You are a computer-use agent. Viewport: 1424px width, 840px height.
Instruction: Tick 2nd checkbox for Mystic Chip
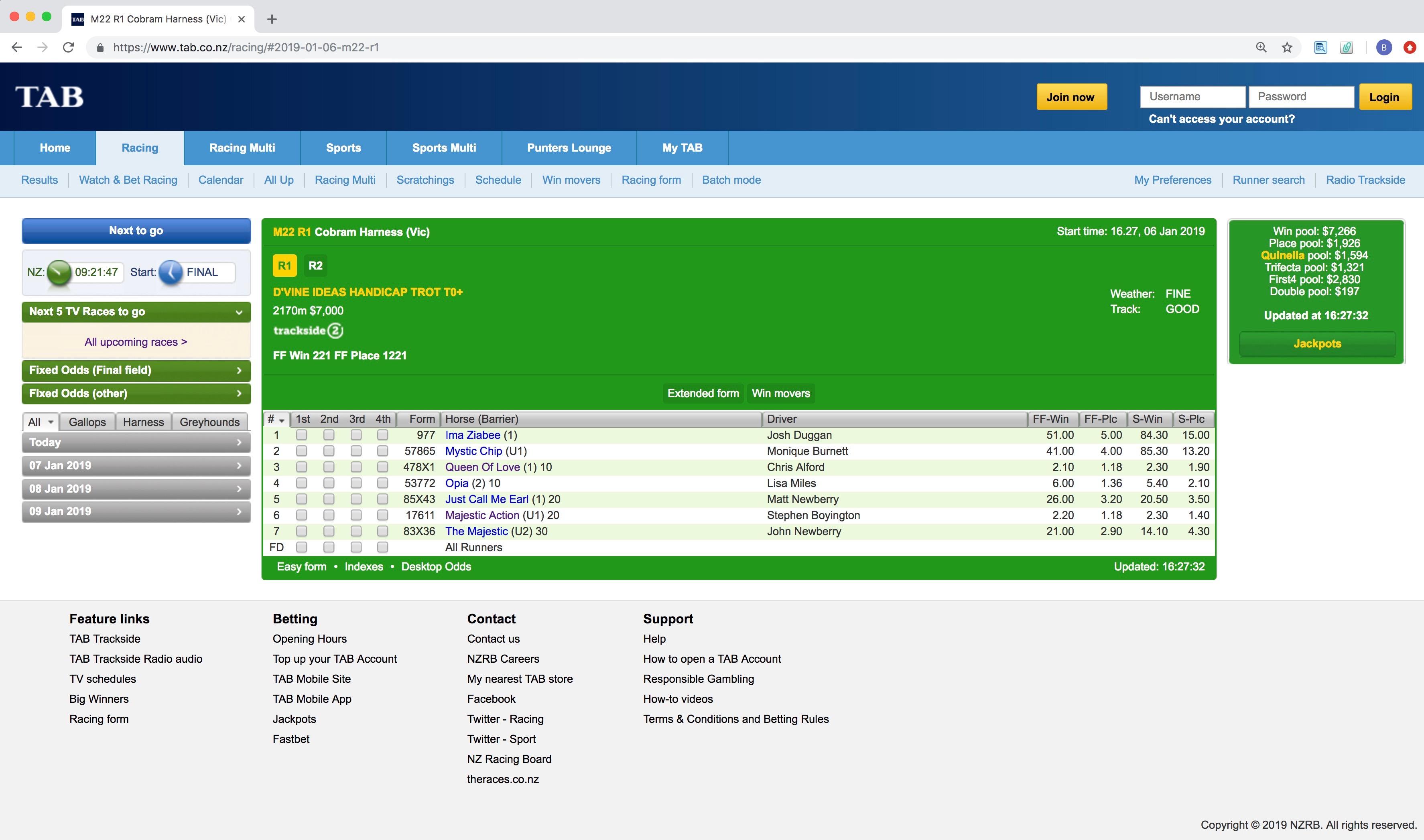coord(329,451)
